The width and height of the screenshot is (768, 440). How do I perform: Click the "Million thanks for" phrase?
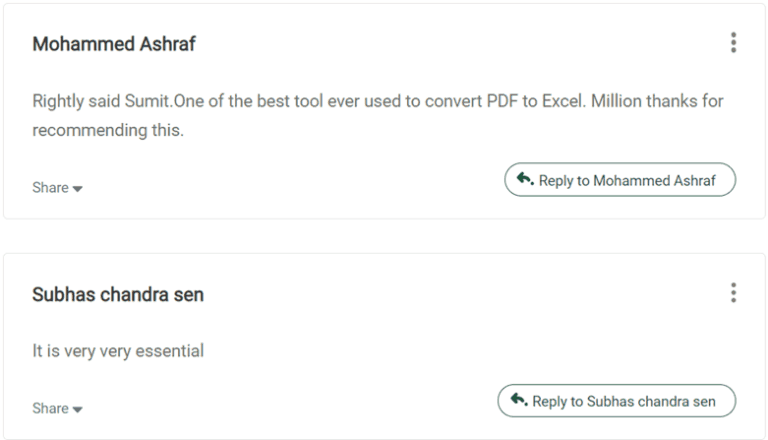[x=657, y=101]
